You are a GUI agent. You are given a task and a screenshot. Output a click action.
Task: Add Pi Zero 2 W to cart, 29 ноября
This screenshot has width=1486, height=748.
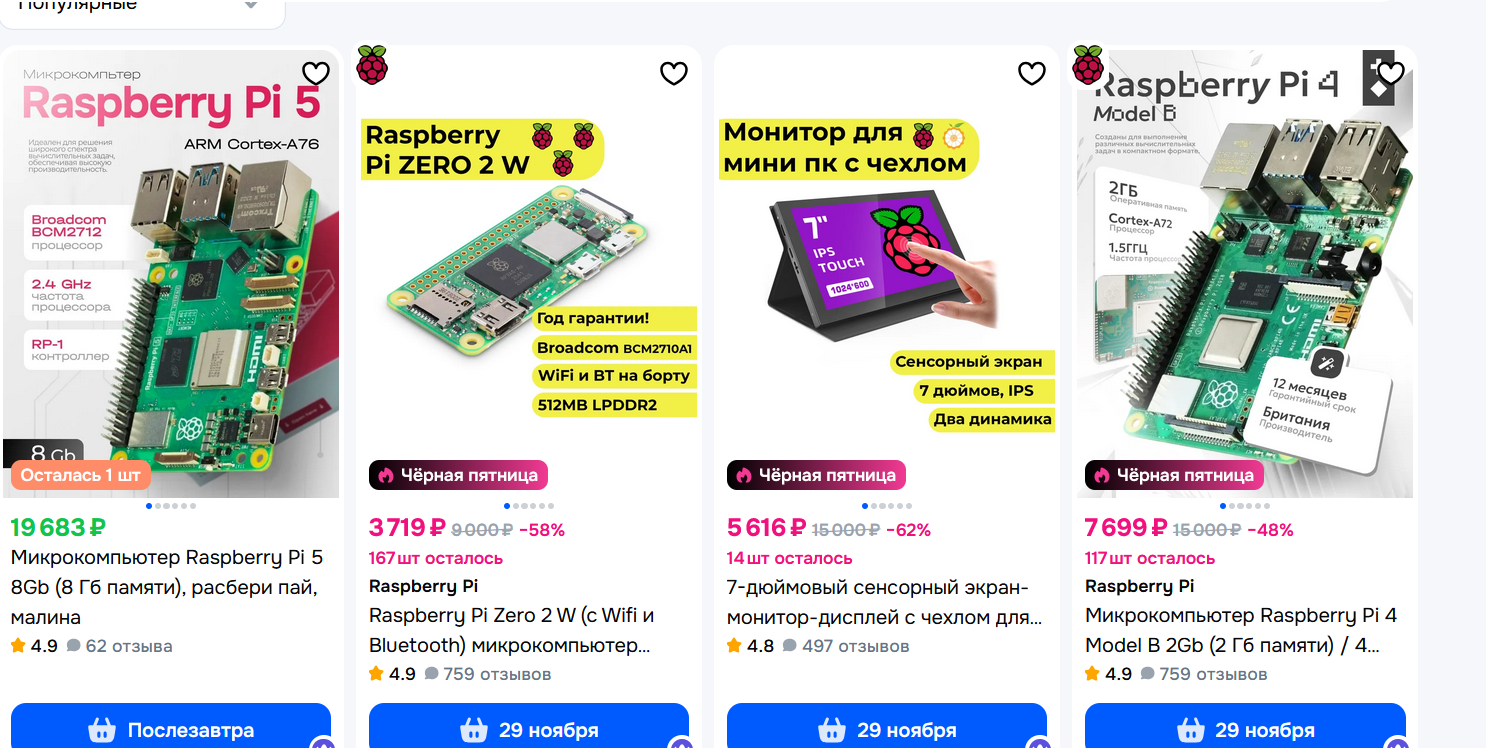(x=529, y=730)
